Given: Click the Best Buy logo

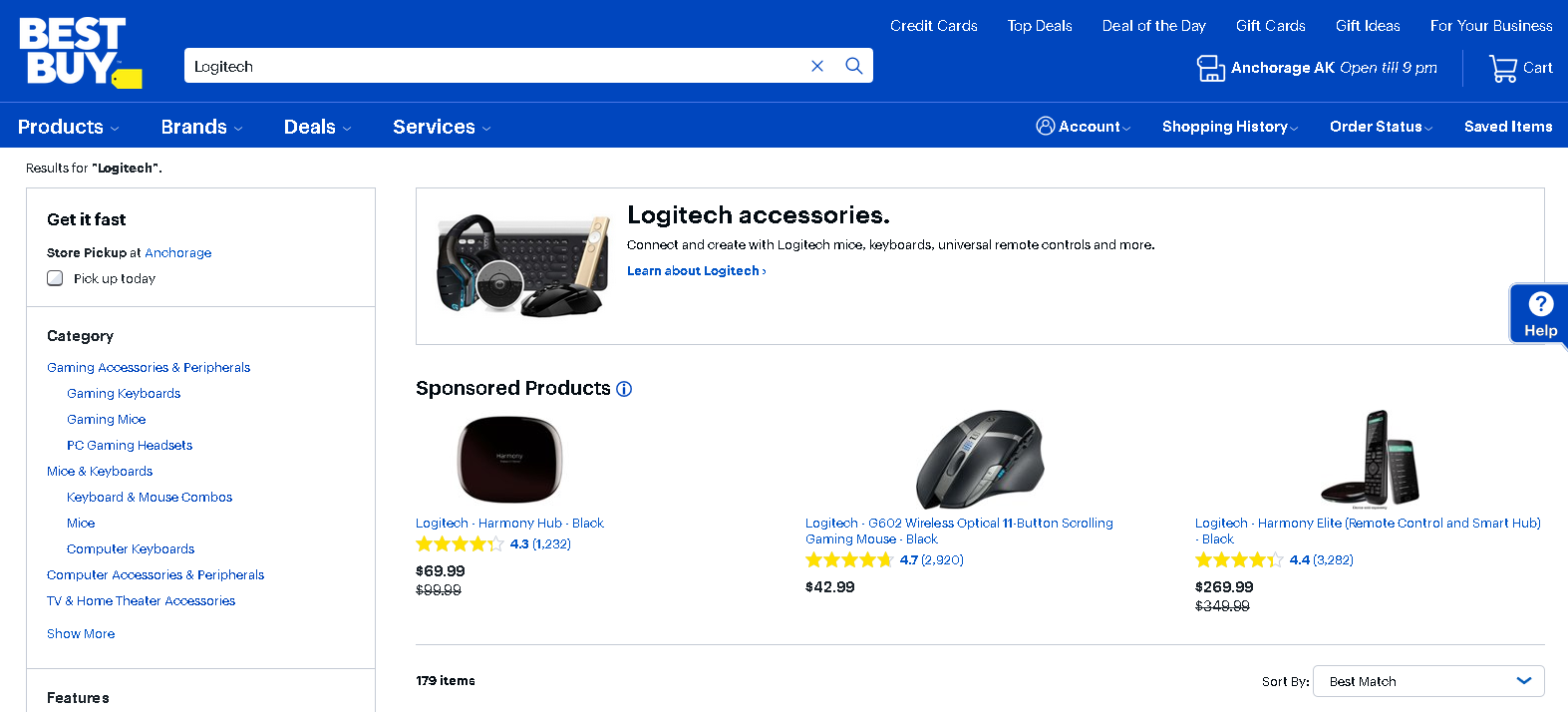Looking at the screenshot, I should [80, 52].
